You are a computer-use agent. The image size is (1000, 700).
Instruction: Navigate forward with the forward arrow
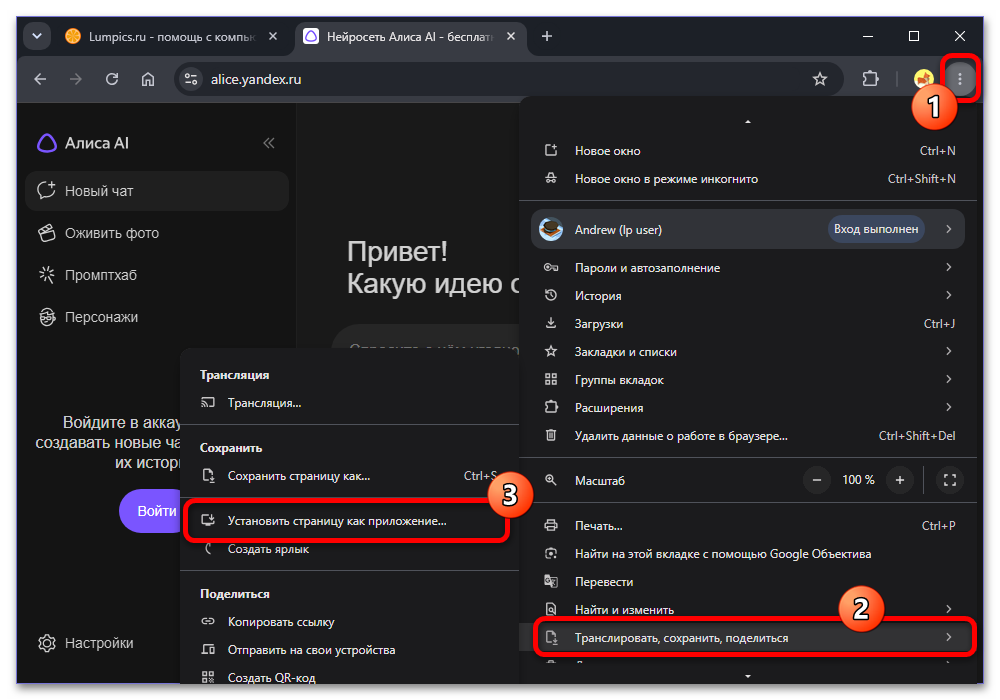[76, 79]
